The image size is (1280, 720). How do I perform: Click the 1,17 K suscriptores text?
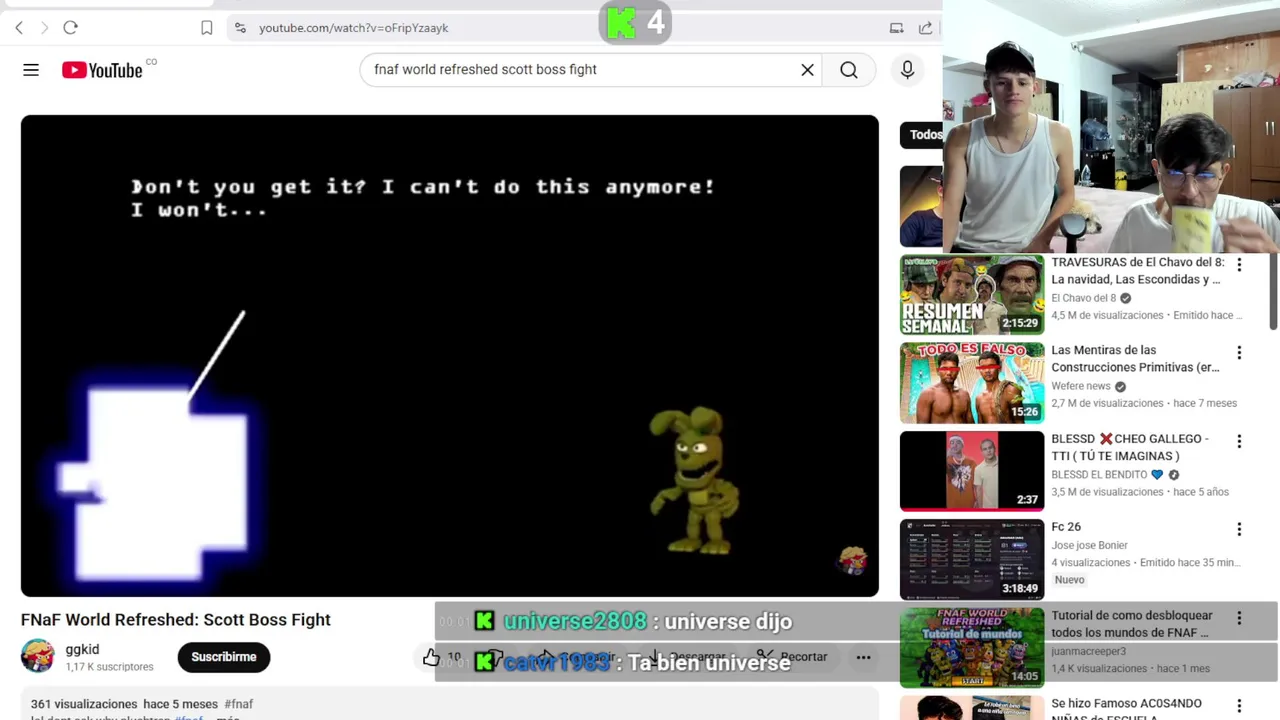[x=110, y=667]
